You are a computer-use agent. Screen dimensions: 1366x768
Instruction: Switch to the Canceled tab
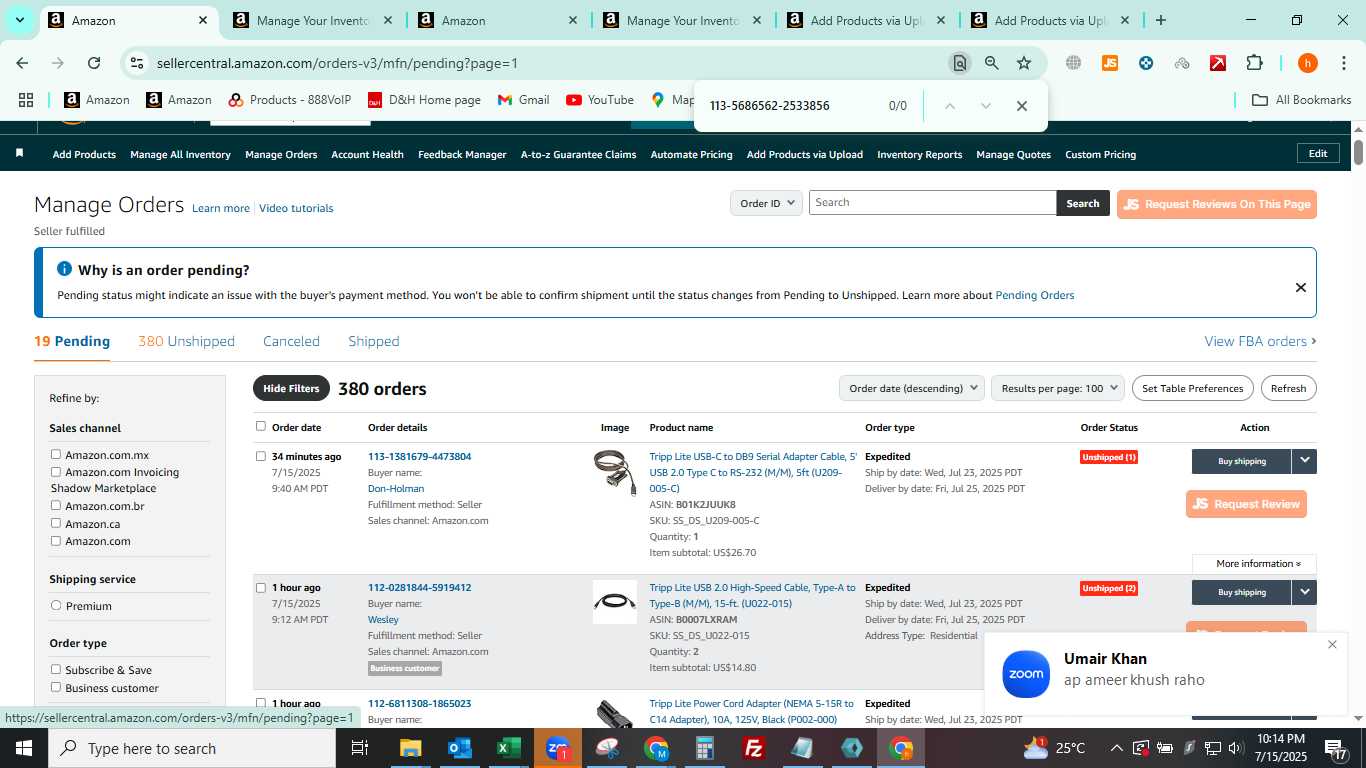pos(291,341)
